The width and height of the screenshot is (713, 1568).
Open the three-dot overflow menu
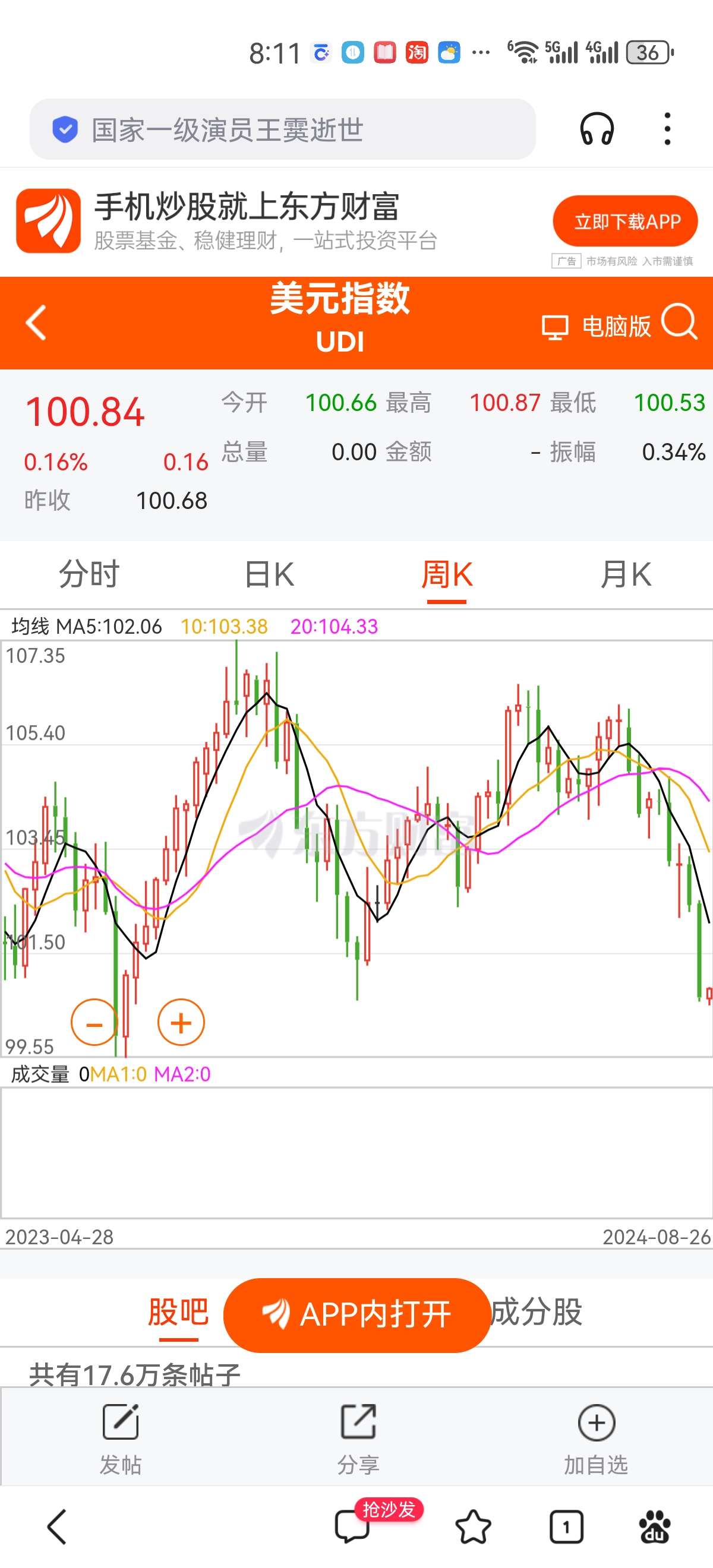668,129
